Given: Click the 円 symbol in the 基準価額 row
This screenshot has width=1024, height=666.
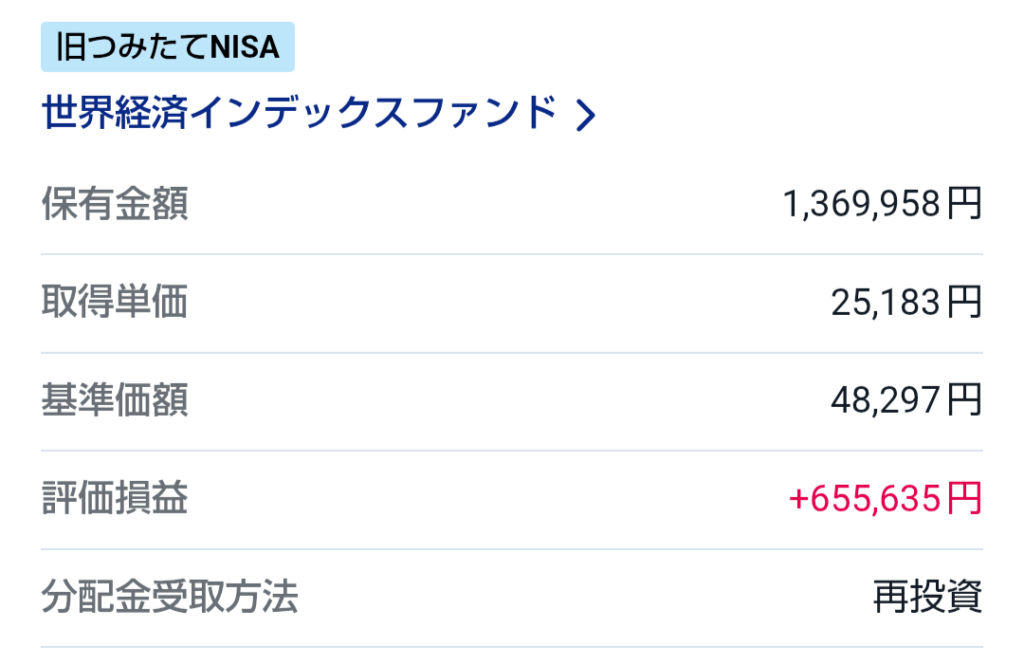Looking at the screenshot, I should pyautogui.click(x=965, y=401).
